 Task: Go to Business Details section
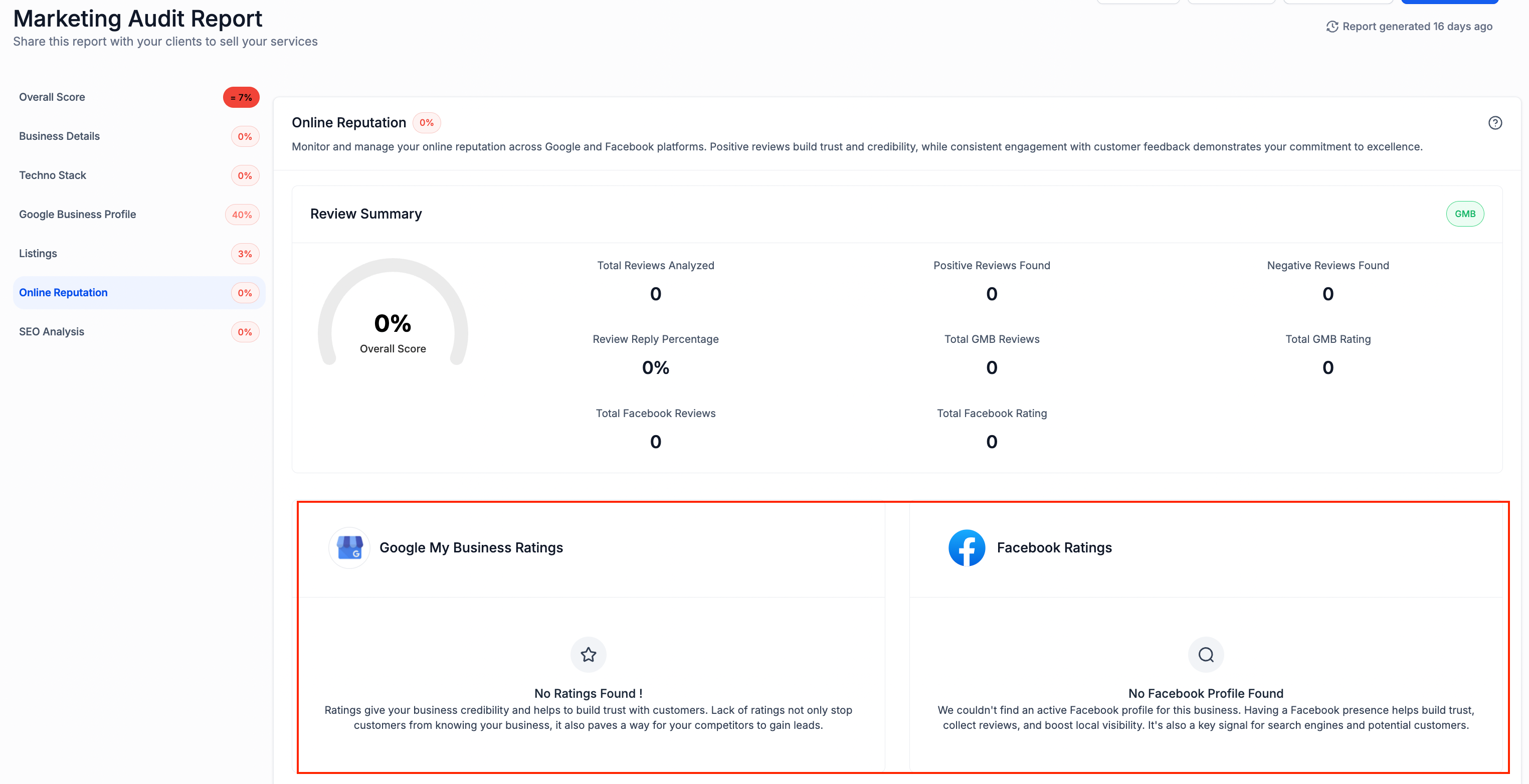click(x=59, y=136)
